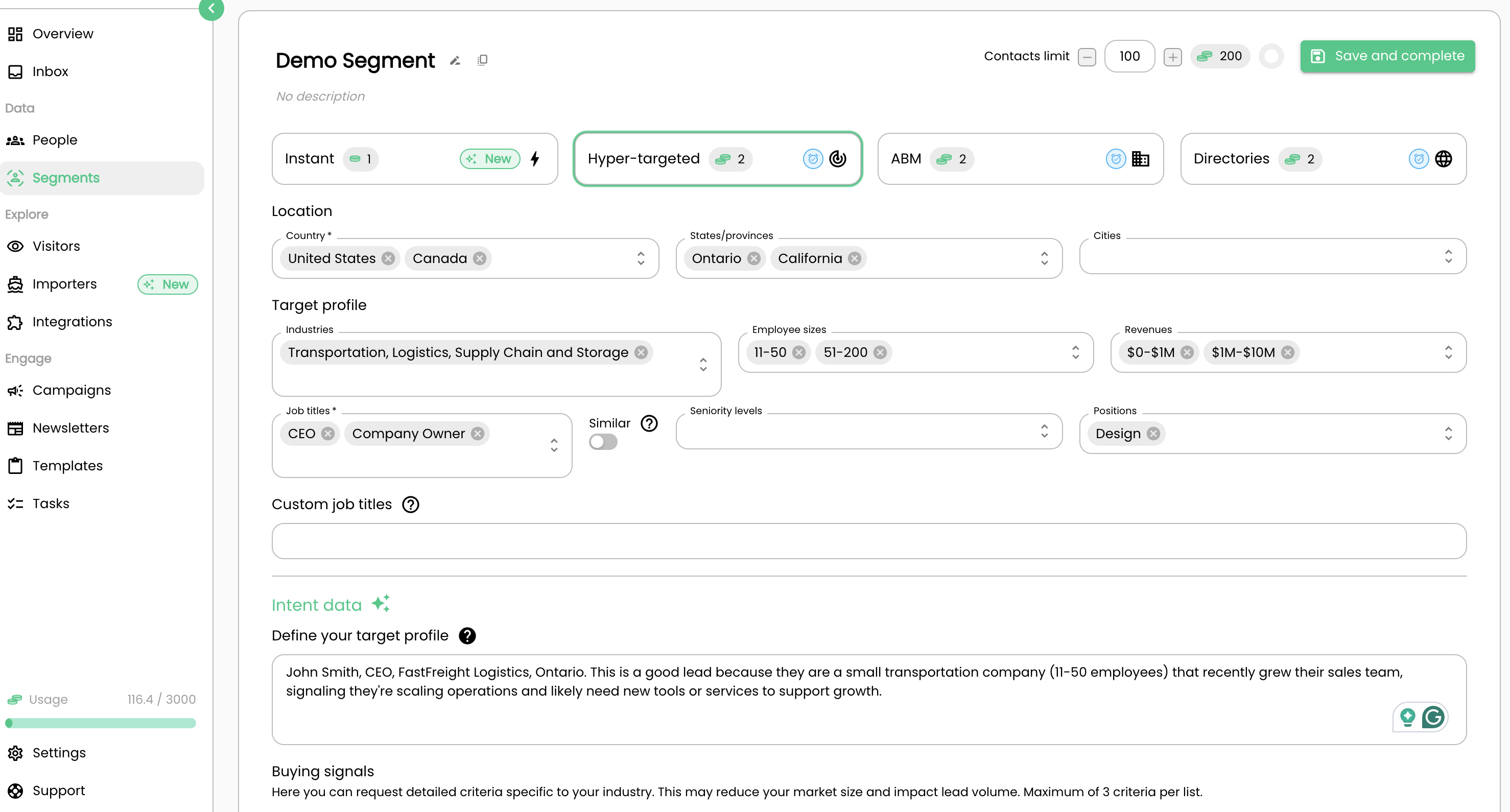
Task: Click Save and complete button
Action: click(1387, 56)
